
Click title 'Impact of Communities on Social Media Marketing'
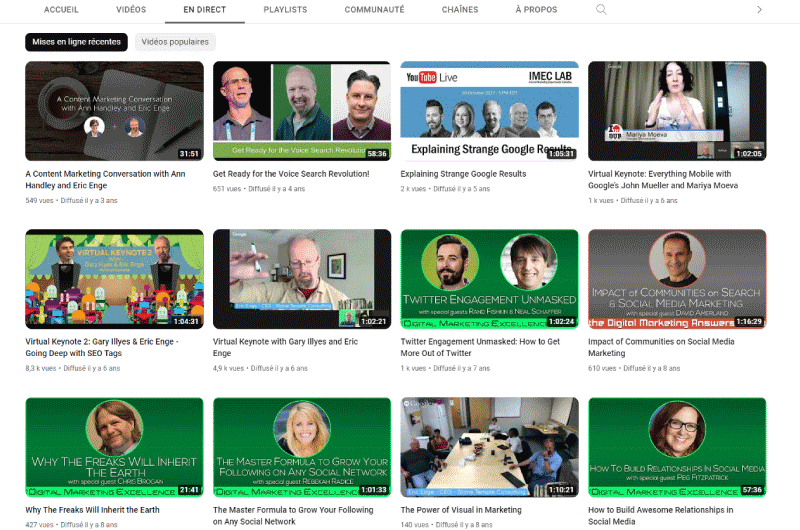(x=661, y=347)
